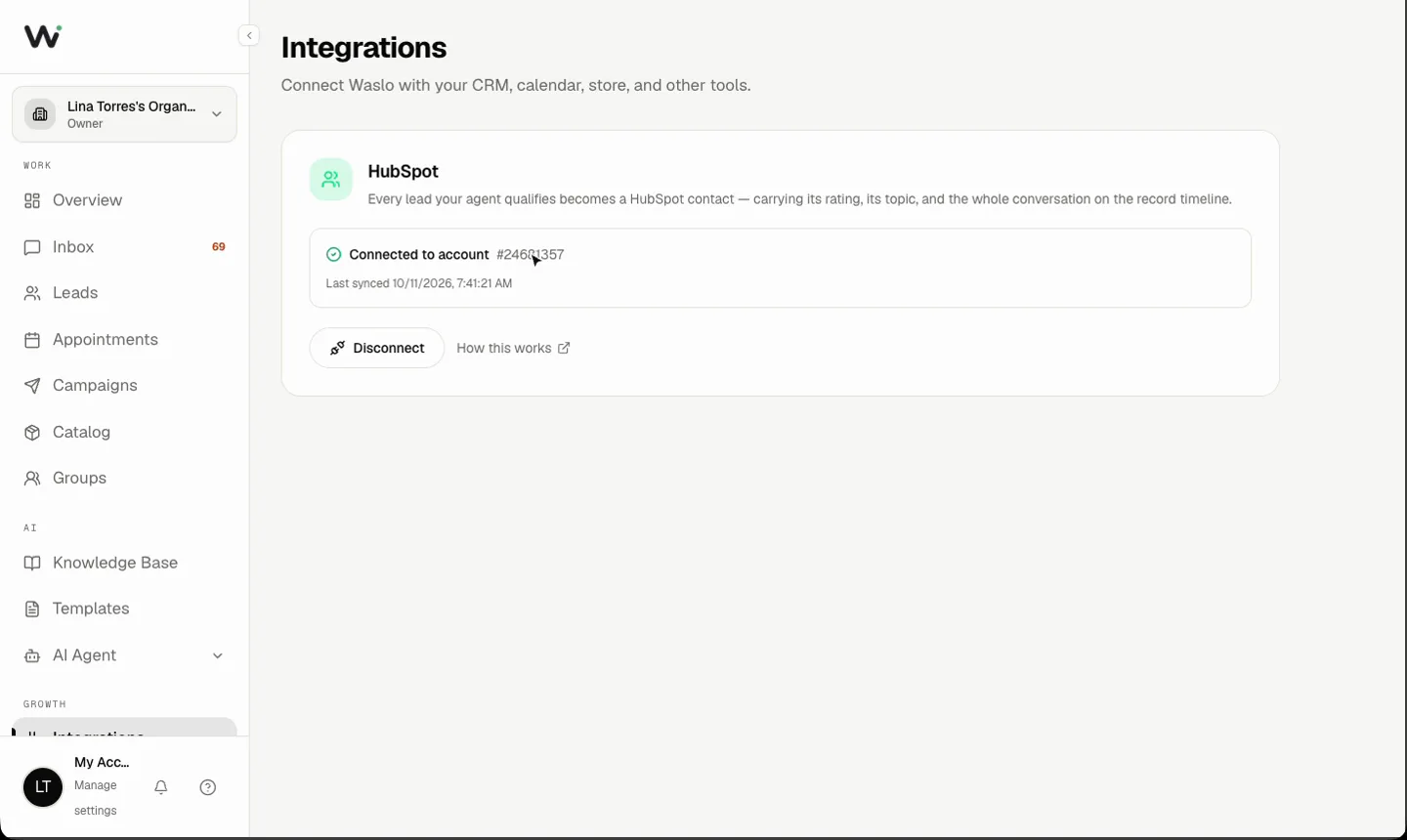Collapse the sidebar with the chevron button
The image size is (1407, 840).
point(249,36)
